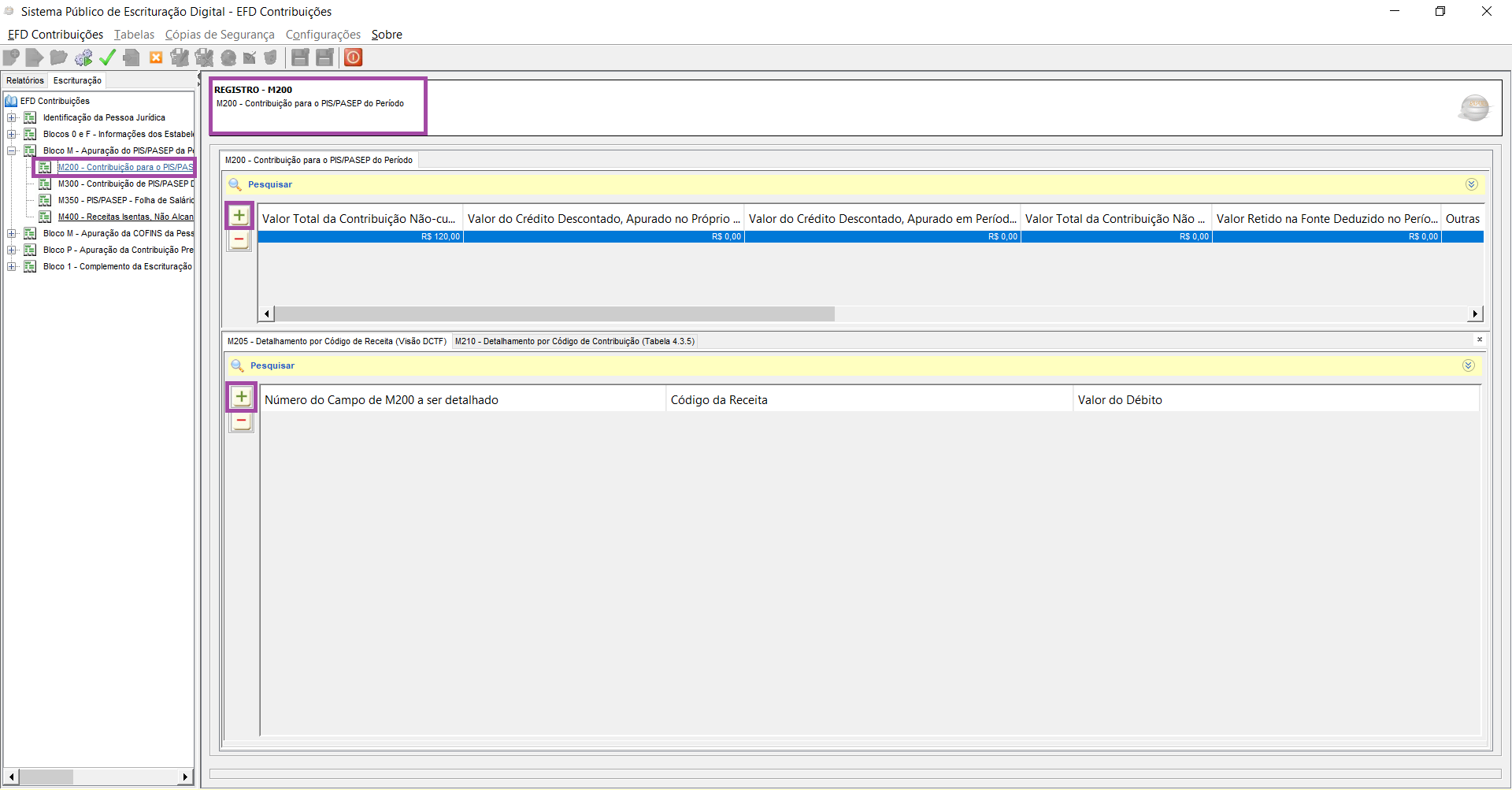Click right arrow of M200 grid scrollbar
1512x790 pixels.
click(x=1474, y=314)
